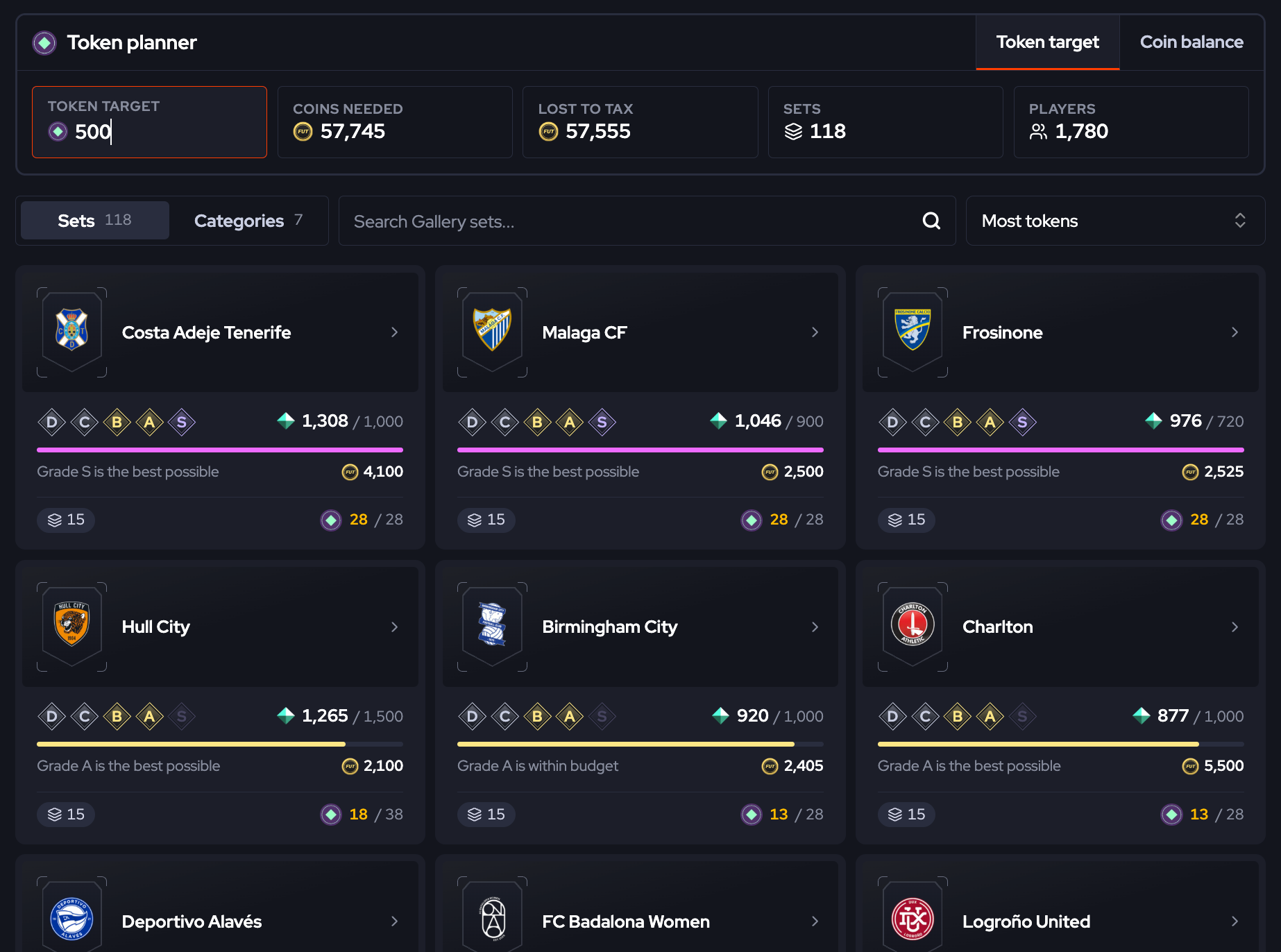Viewport: 1281px width, 952px height.
Task: Select grade B on Malaga CF
Action: (x=537, y=422)
